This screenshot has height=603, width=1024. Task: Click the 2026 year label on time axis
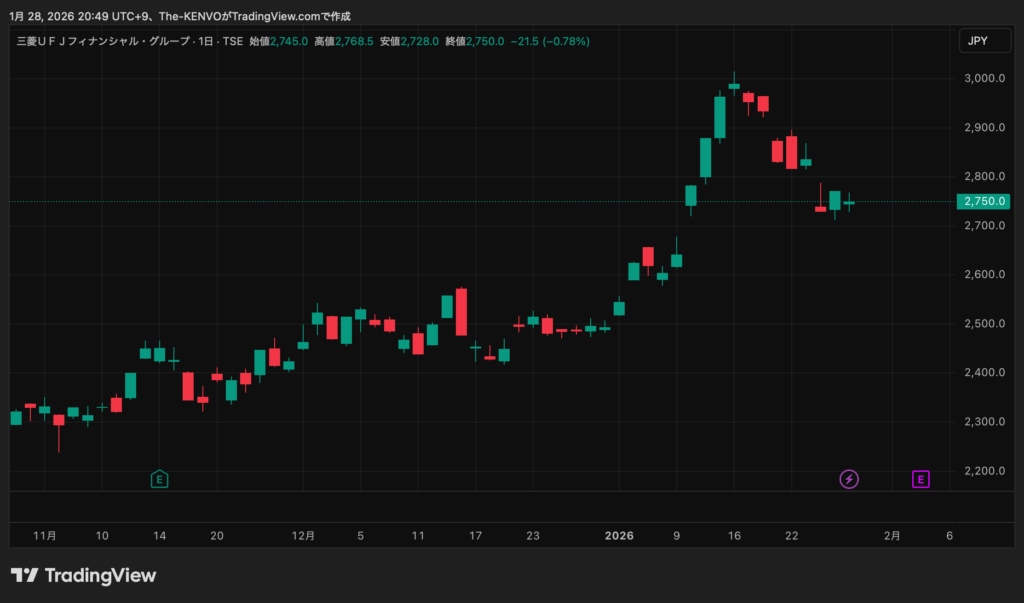[620, 536]
